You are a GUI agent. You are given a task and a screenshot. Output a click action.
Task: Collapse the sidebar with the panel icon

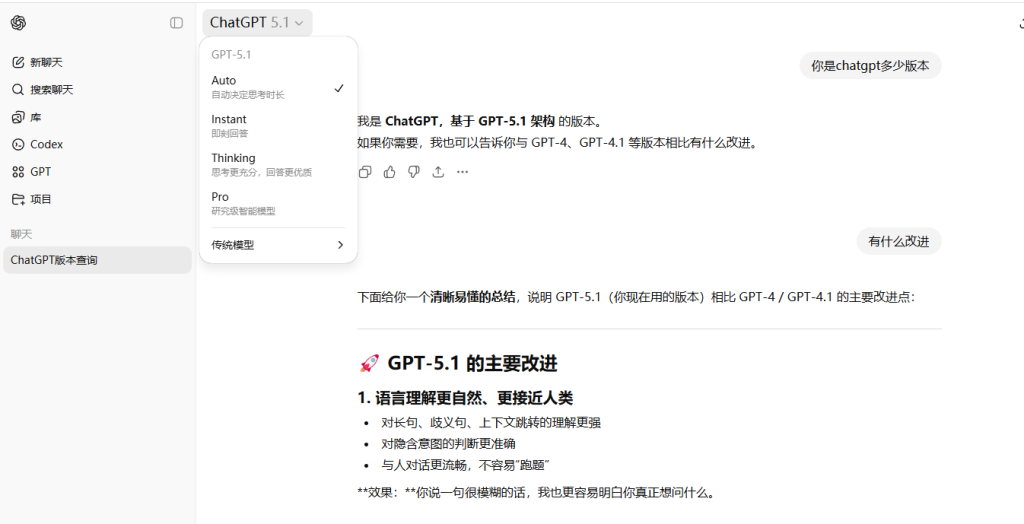(x=176, y=23)
